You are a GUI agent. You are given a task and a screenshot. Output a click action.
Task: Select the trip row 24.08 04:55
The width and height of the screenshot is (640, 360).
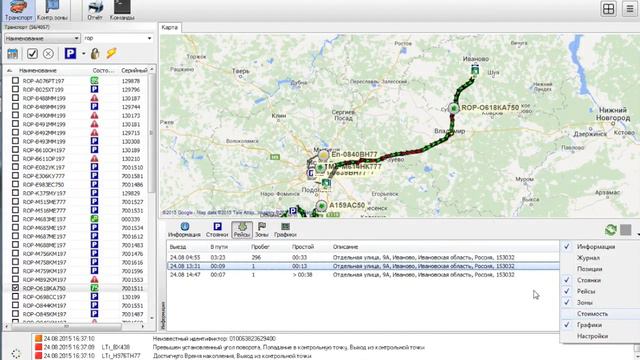coord(363,258)
